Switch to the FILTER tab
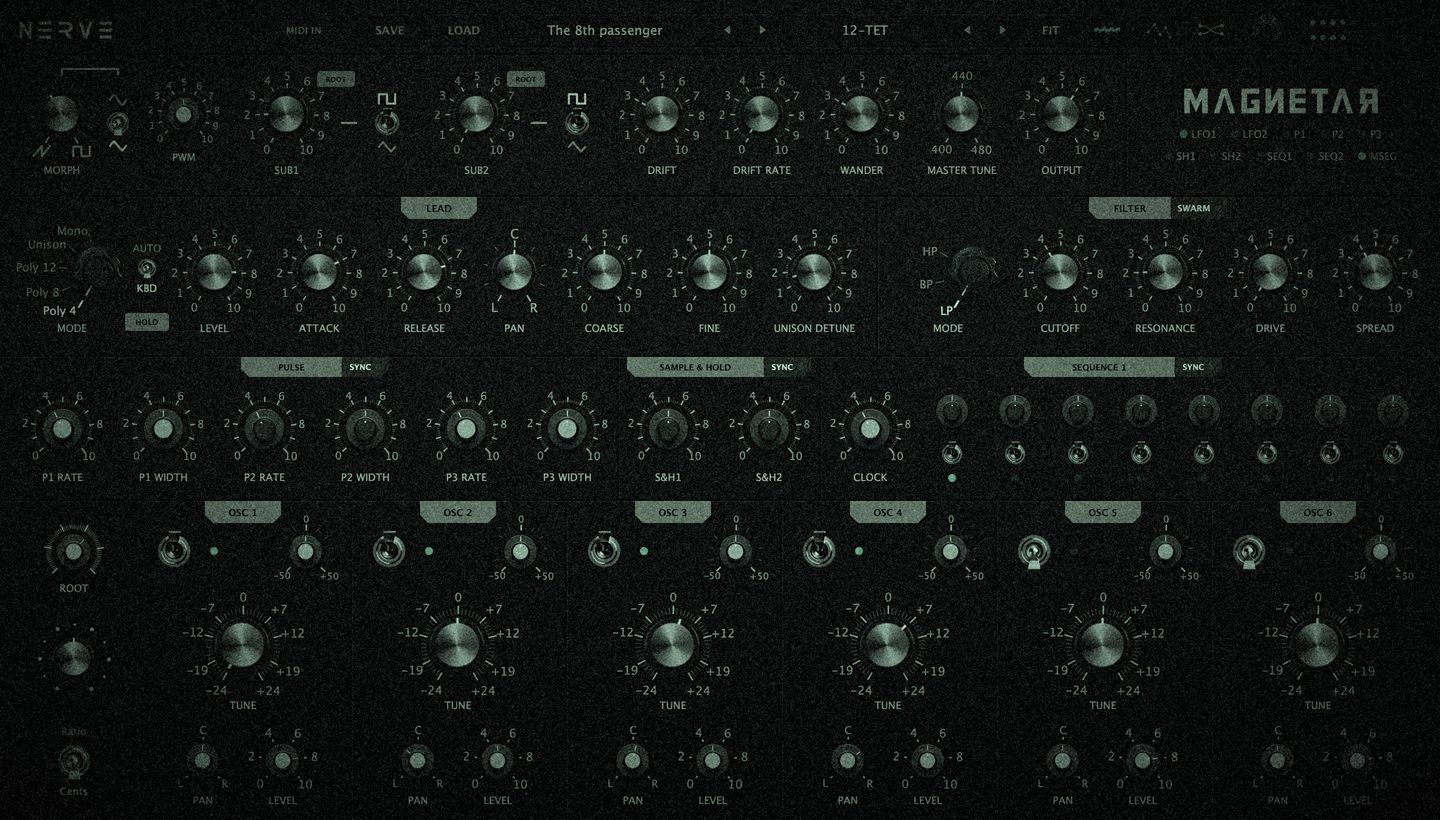1440x820 pixels. tap(1130, 208)
